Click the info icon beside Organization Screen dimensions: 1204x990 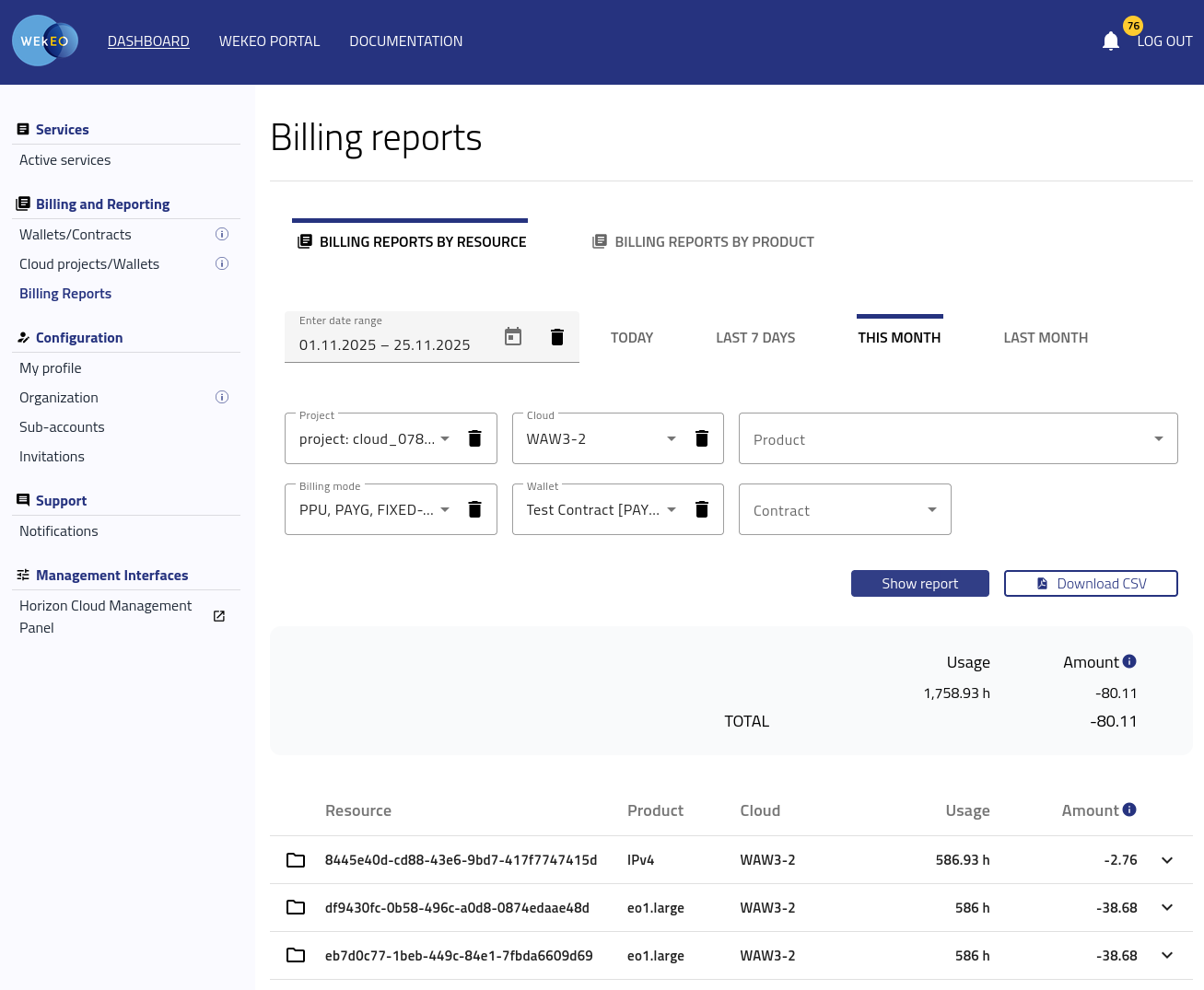222,398
